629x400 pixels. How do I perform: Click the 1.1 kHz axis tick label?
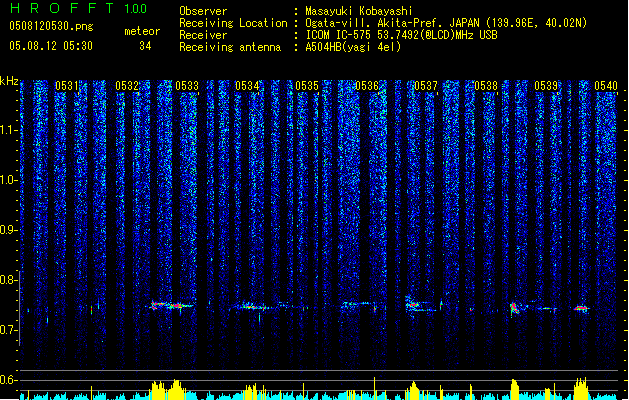point(7,130)
